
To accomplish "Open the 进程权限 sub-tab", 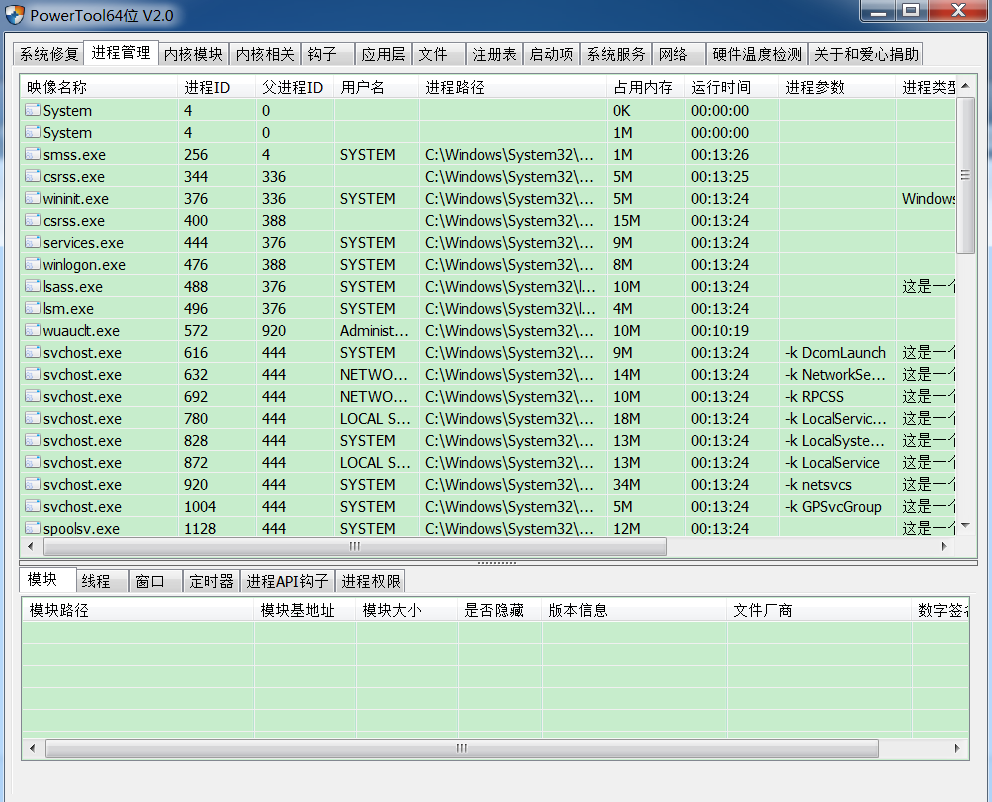I will click(x=371, y=581).
